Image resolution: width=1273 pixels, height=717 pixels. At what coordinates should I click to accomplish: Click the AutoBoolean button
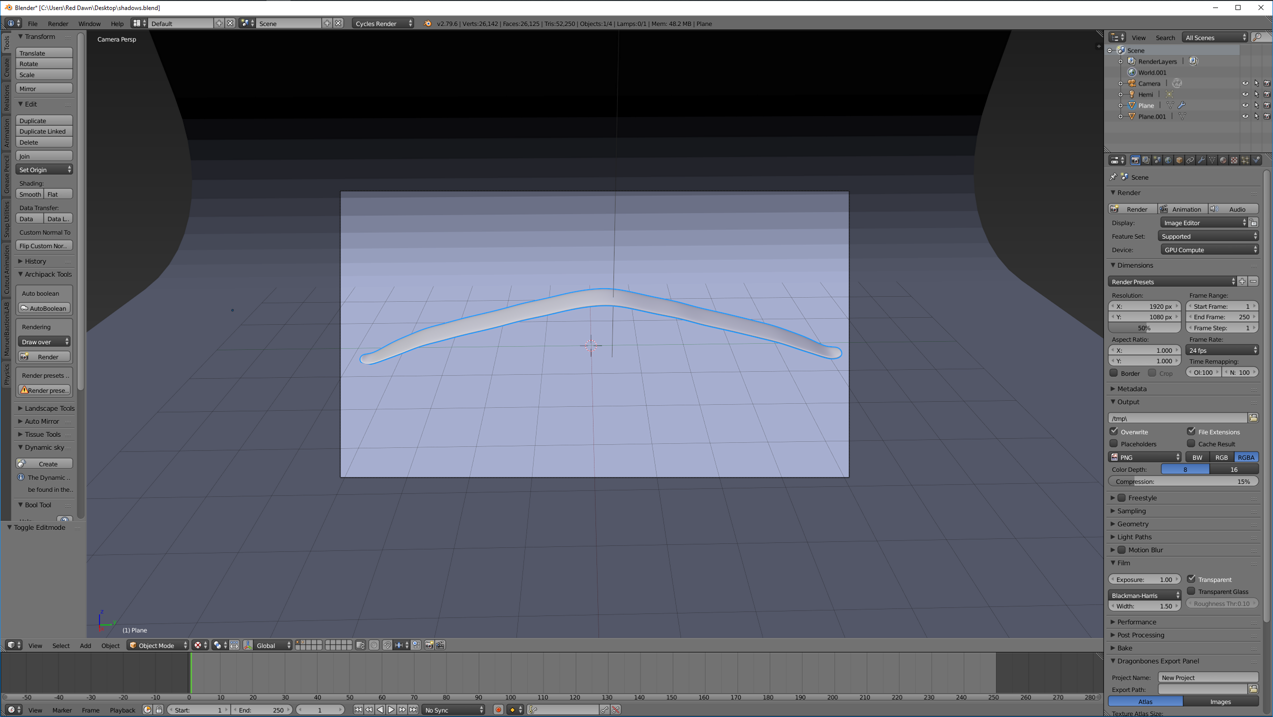tap(44, 308)
